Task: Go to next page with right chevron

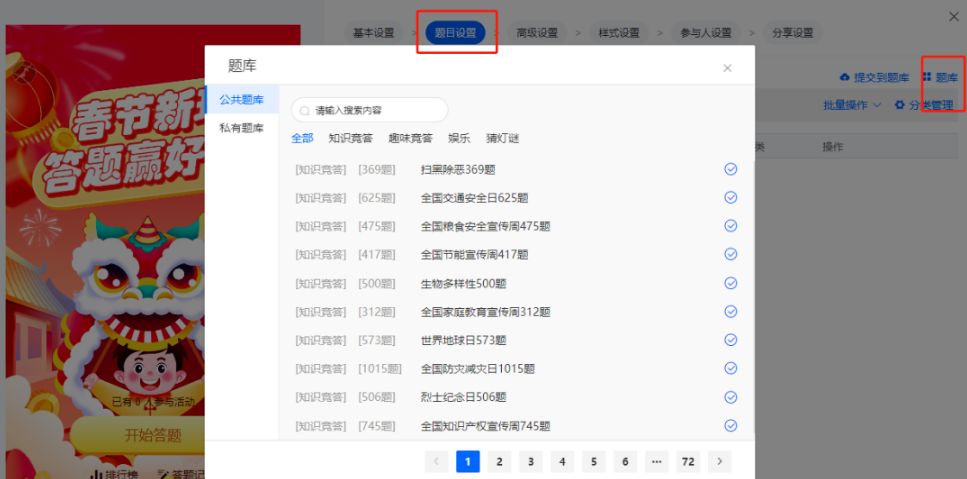Action: coord(718,461)
